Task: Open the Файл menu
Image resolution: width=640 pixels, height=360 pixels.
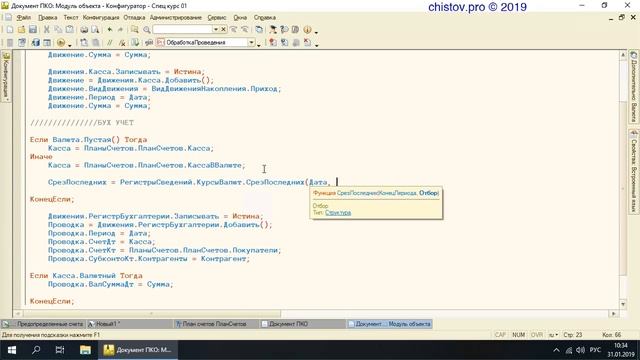Action: [24, 18]
